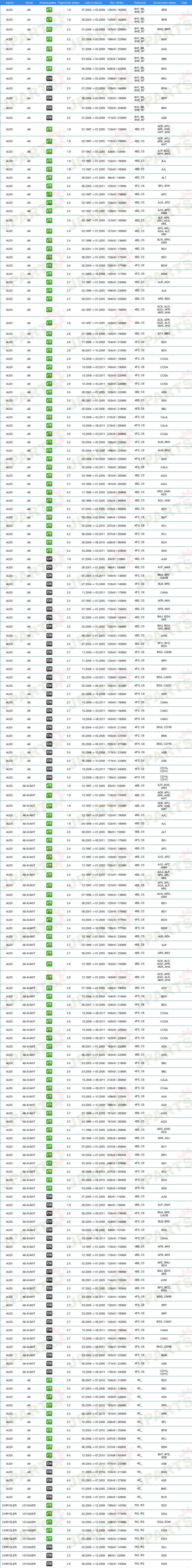Click the engine code cell BSM
192x1568 pixels.
pyautogui.click(x=164, y=1446)
